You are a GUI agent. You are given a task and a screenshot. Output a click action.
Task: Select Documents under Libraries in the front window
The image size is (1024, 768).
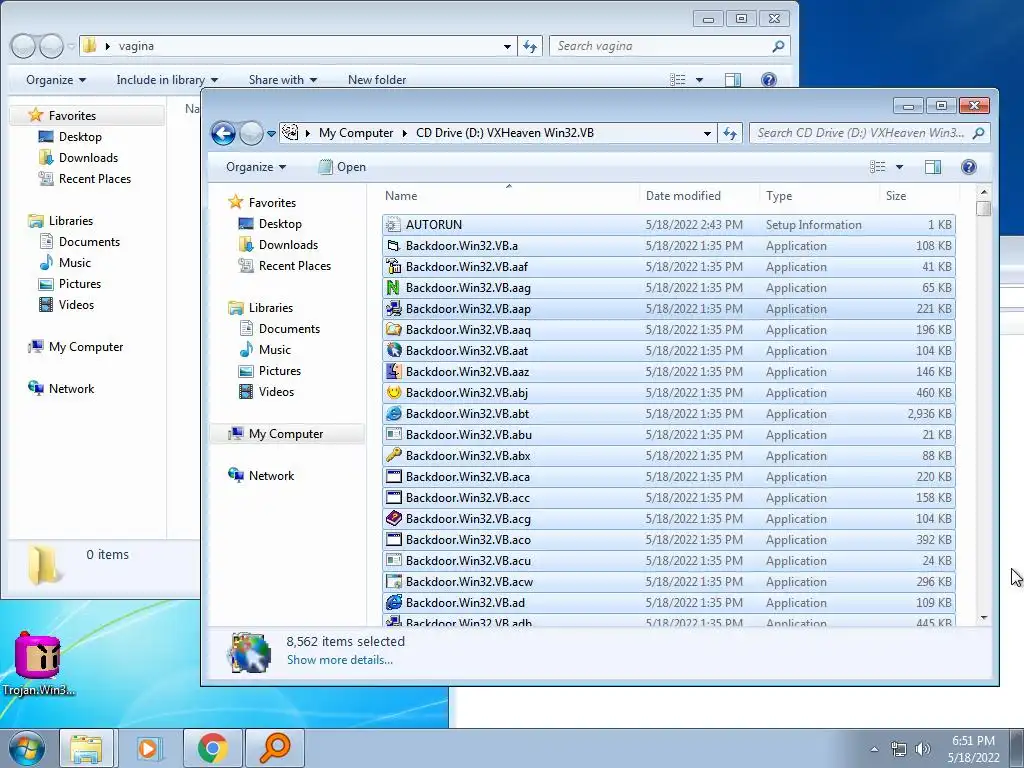(x=289, y=328)
